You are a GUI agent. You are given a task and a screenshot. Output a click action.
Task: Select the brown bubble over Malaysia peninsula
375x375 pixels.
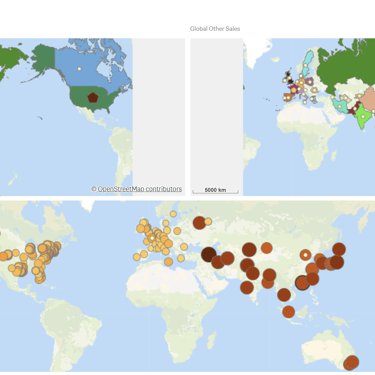(x=284, y=295)
